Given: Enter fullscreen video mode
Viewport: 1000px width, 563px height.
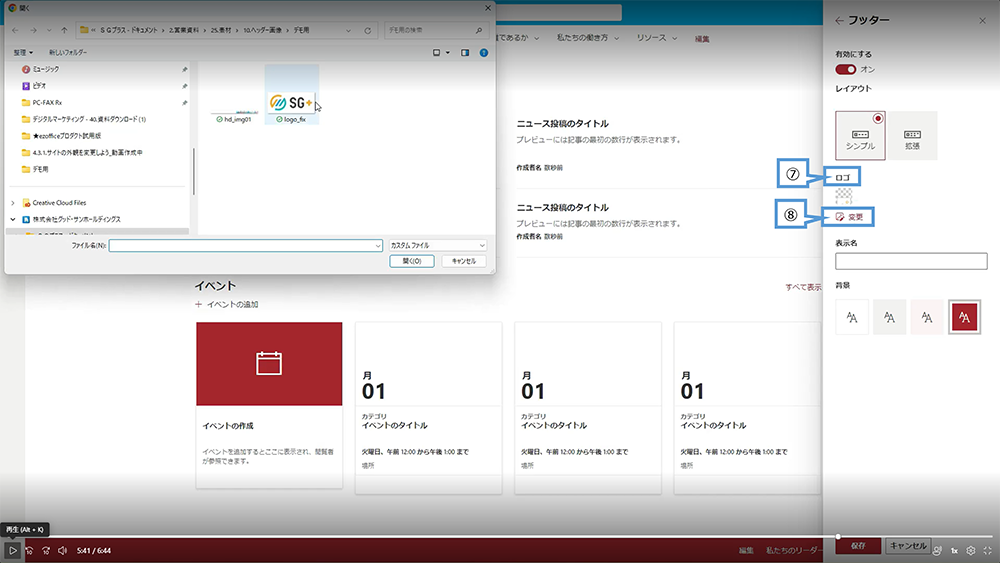Looking at the screenshot, I should point(987,550).
